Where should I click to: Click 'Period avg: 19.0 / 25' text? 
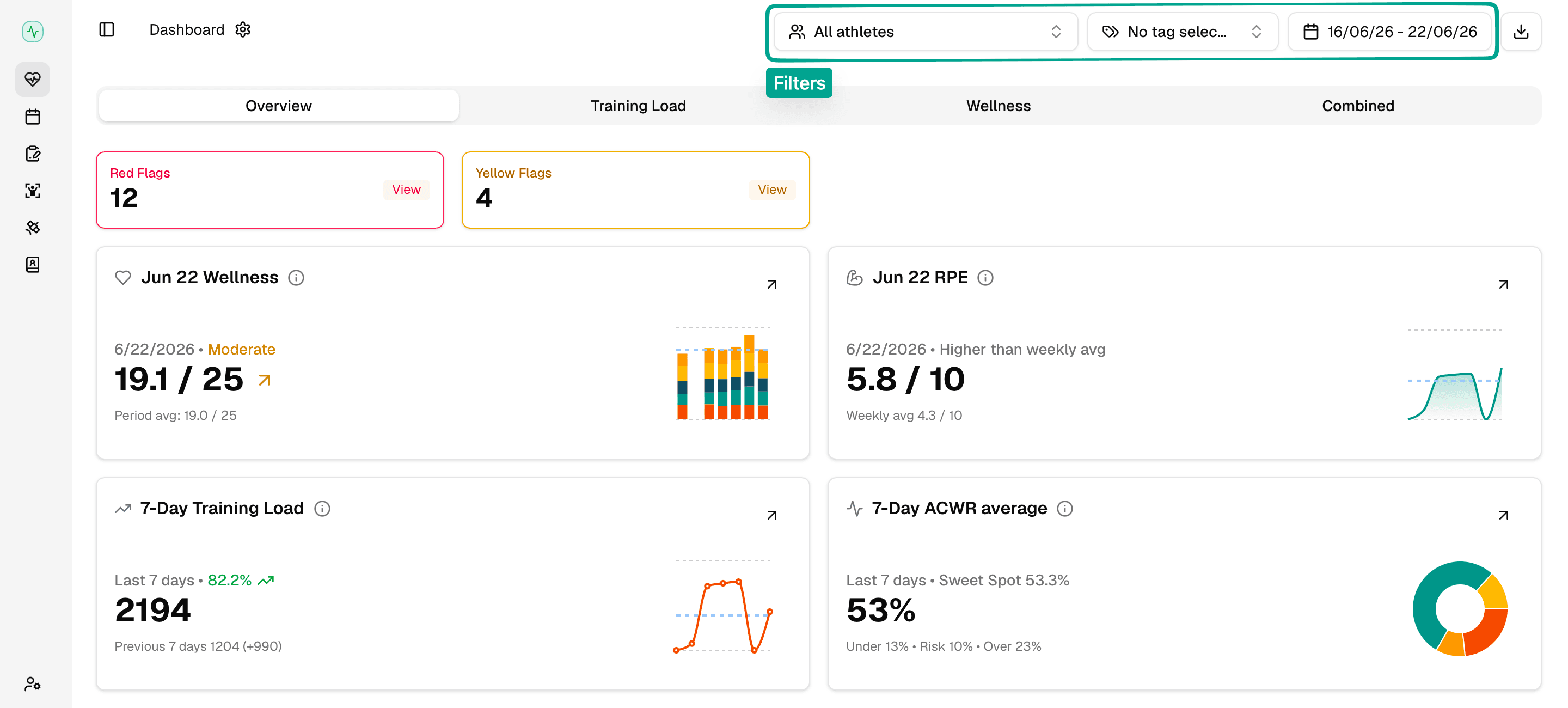(175, 415)
